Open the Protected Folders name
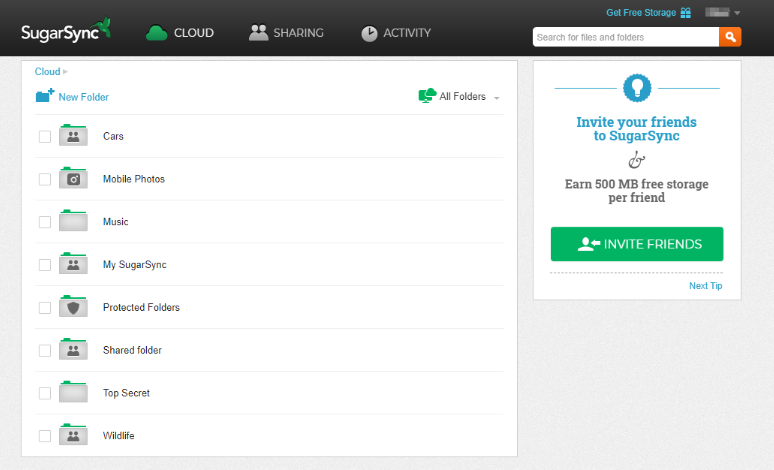This screenshot has height=470, width=774. pos(141,307)
